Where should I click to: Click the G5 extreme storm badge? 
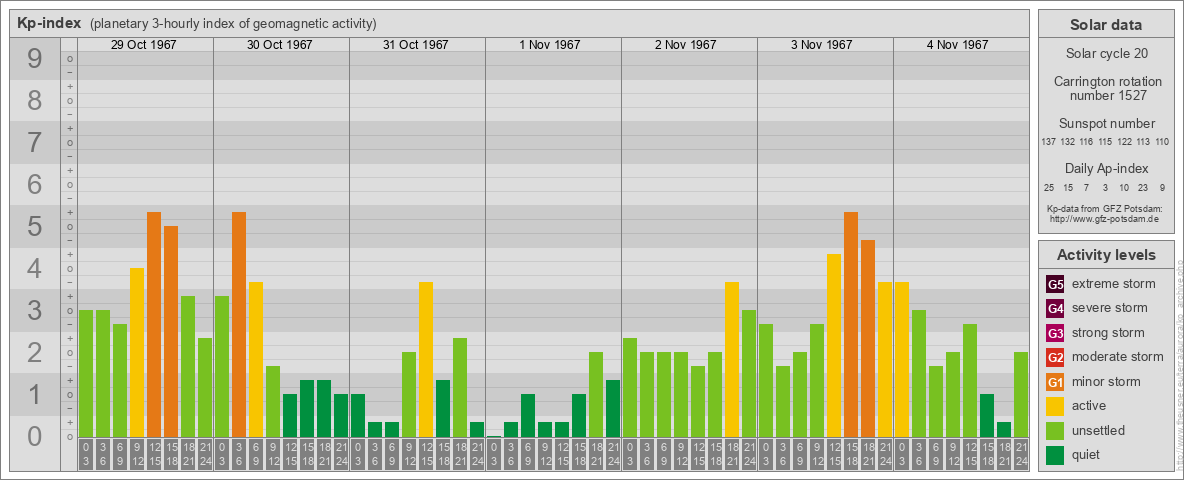click(x=1055, y=285)
